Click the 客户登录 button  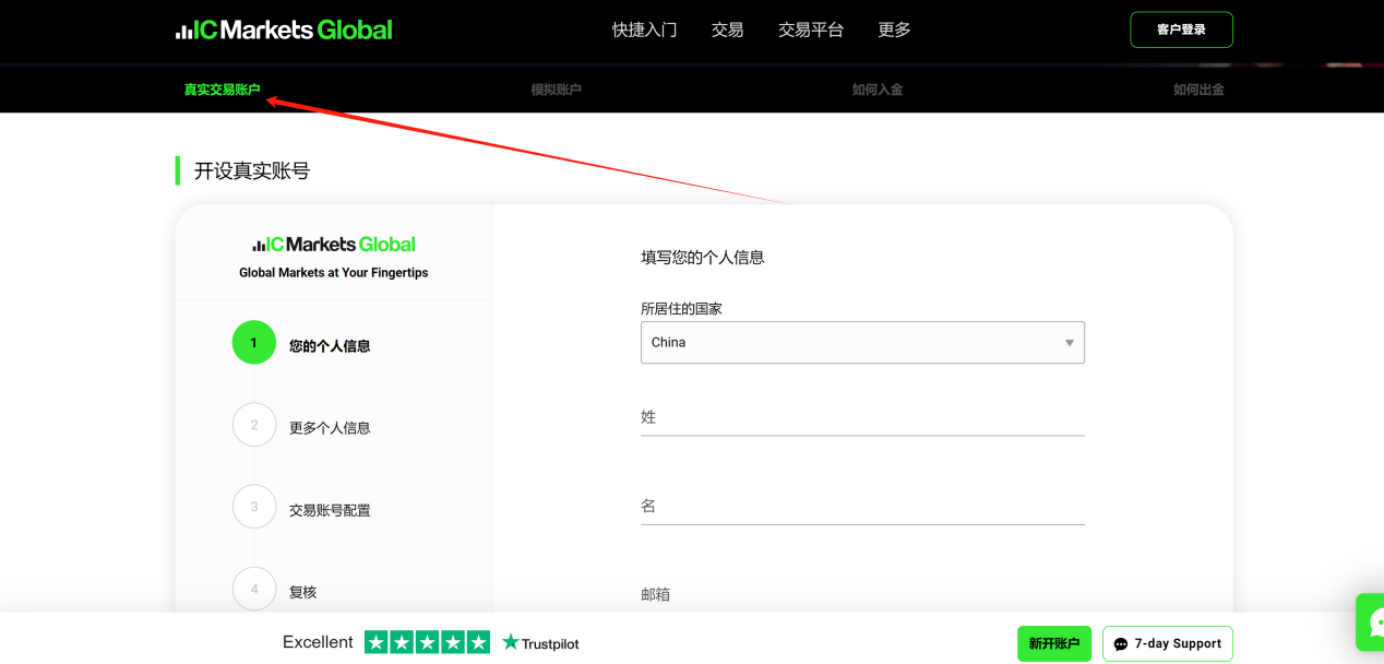click(x=1181, y=30)
